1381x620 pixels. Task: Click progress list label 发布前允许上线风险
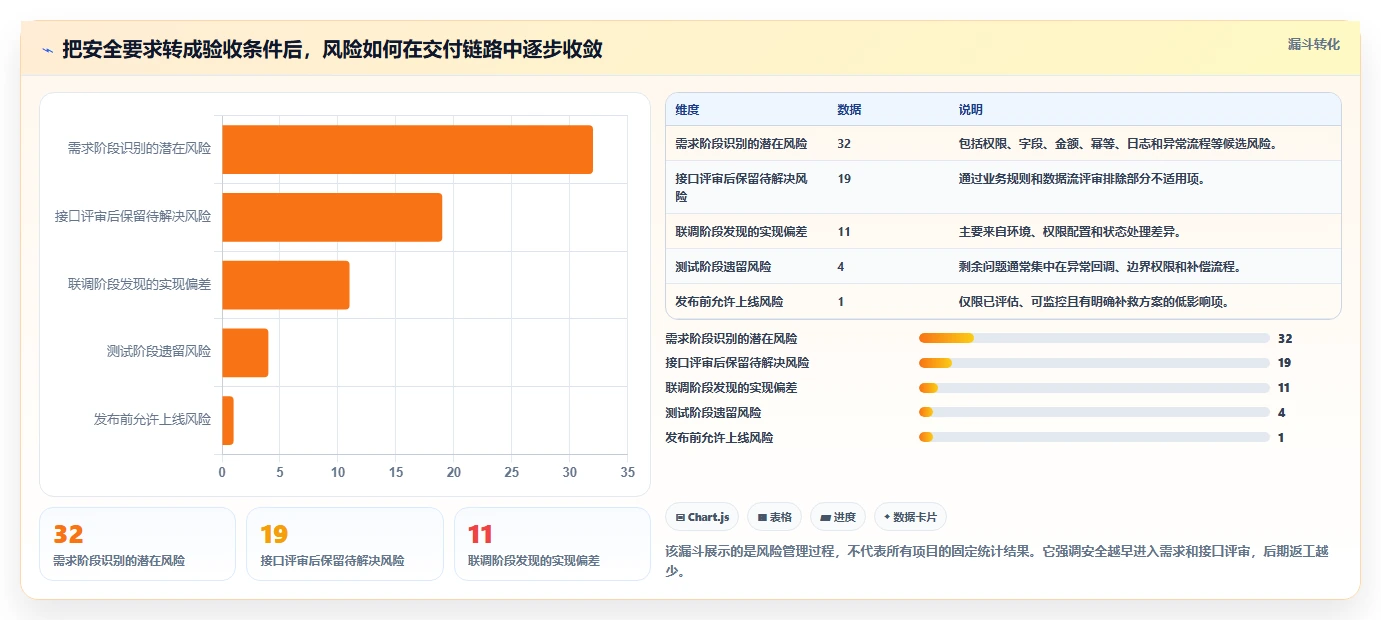(719, 437)
